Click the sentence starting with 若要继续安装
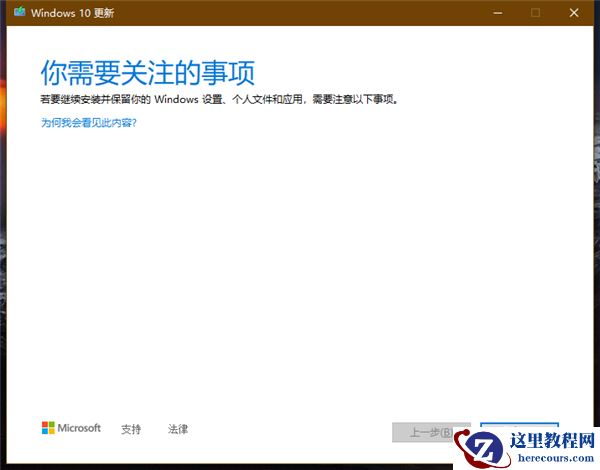 click(220, 100)
